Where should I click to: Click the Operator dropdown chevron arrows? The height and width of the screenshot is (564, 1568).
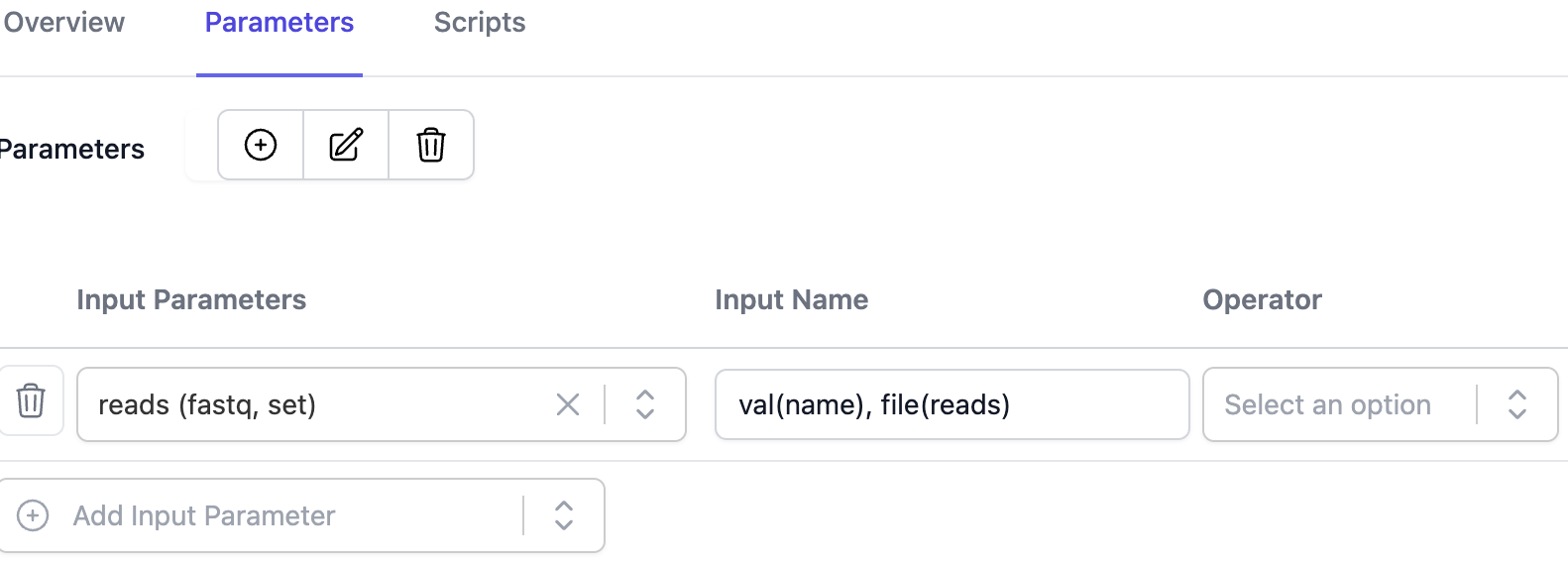click(1517, 404)
